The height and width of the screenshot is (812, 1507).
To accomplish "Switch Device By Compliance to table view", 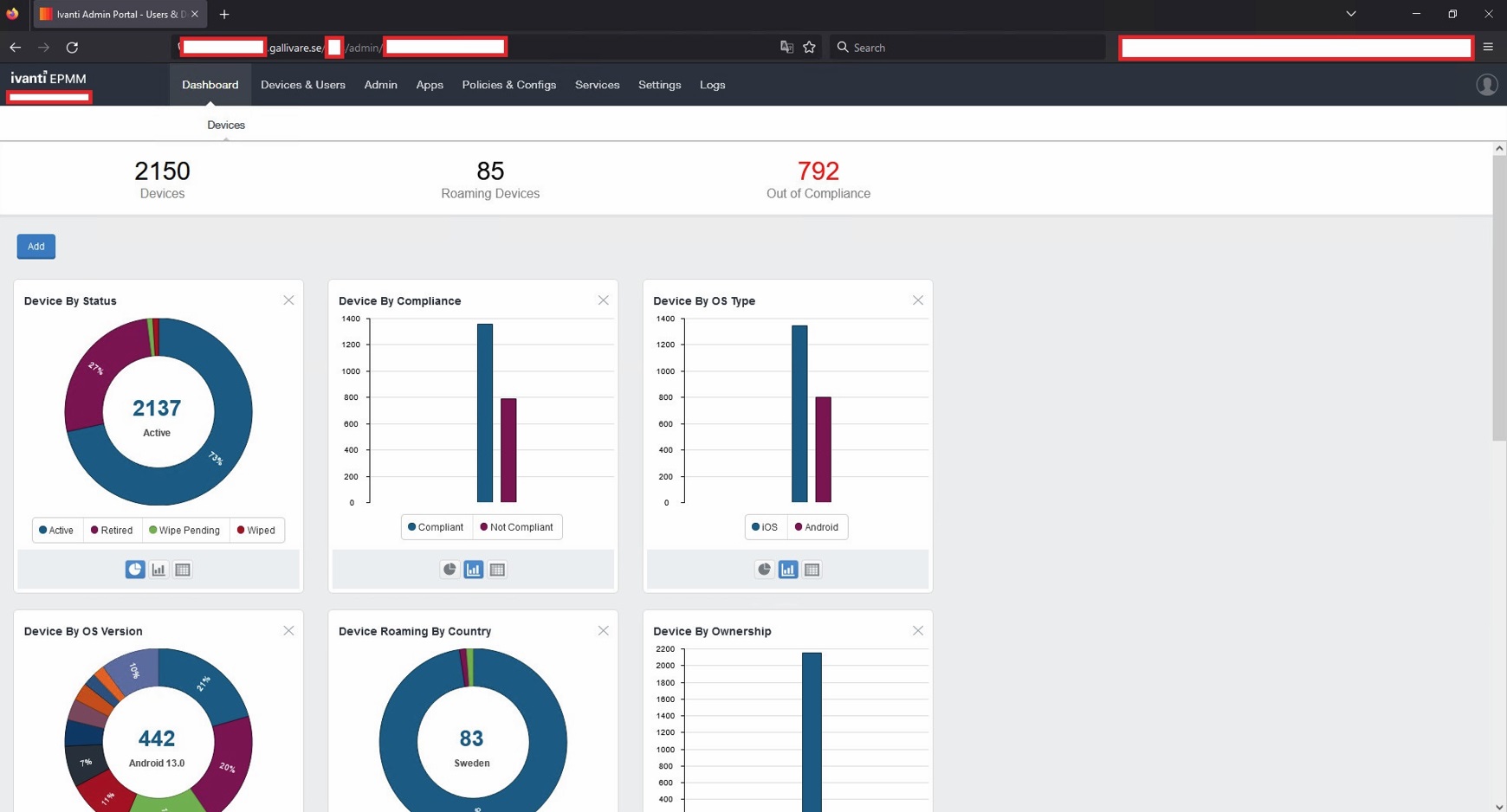I will point(497,570).
